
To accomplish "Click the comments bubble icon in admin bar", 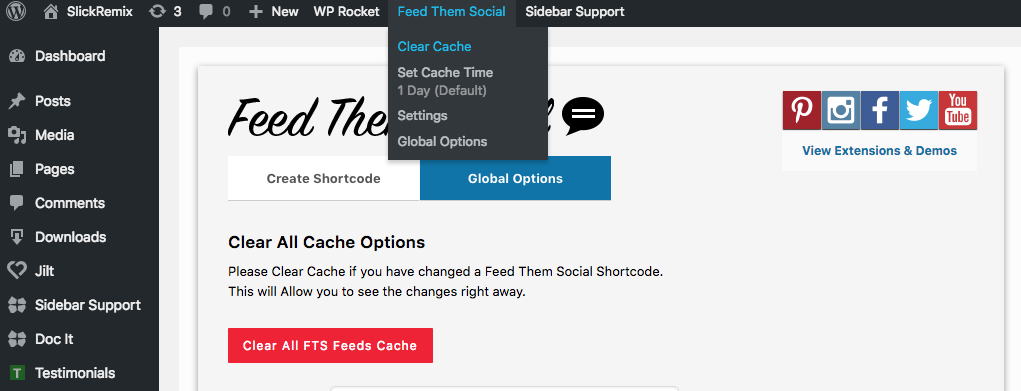I will (x=206, y=12).
